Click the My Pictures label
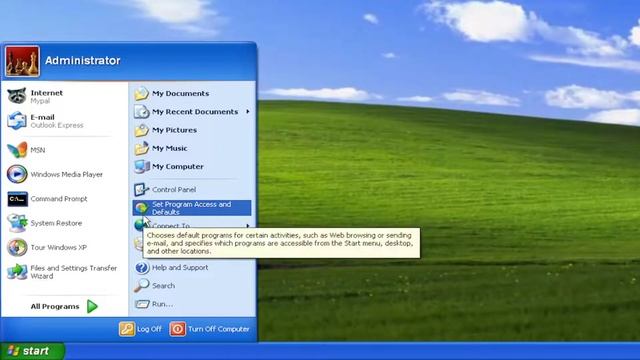The image size is (640, 360). point(174,130)
